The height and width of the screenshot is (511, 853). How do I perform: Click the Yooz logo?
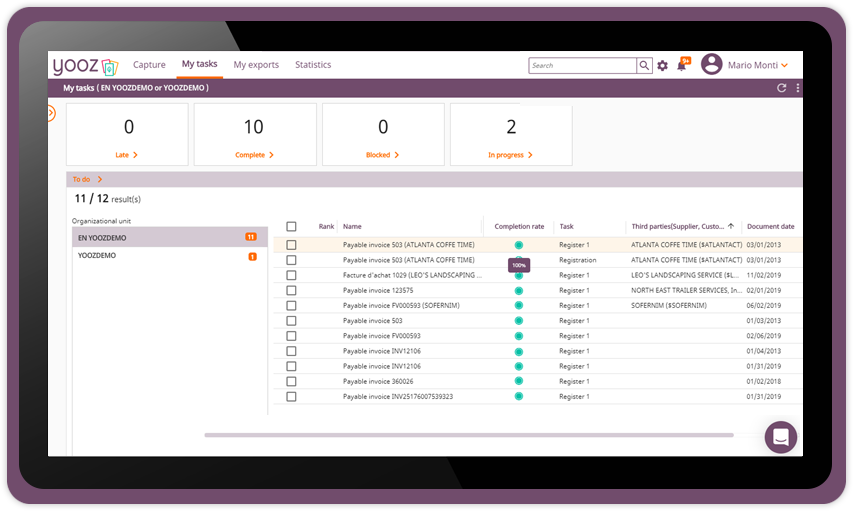(x=85, y=66)
